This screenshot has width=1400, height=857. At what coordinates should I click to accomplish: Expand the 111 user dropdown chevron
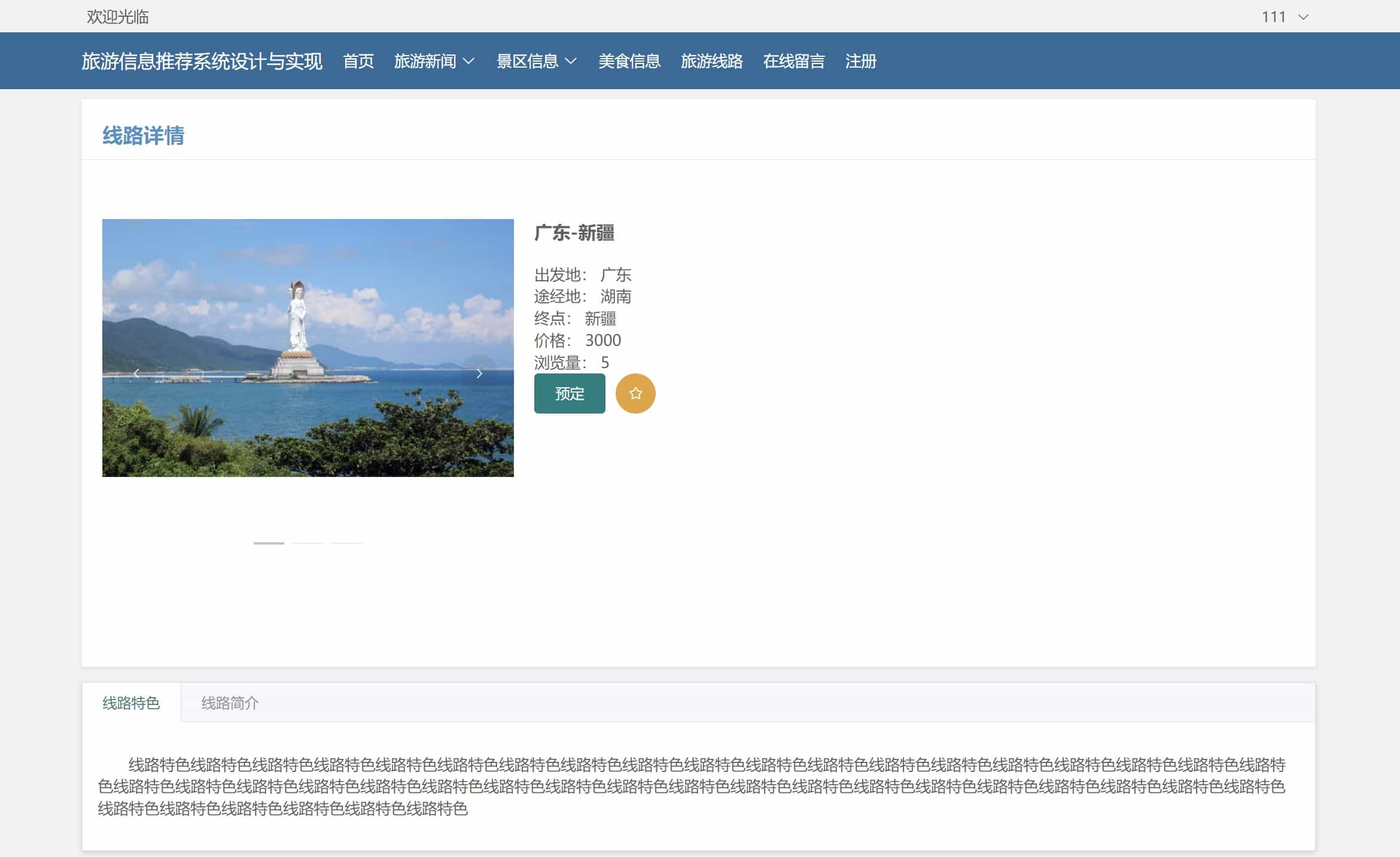click(1304, 17)
